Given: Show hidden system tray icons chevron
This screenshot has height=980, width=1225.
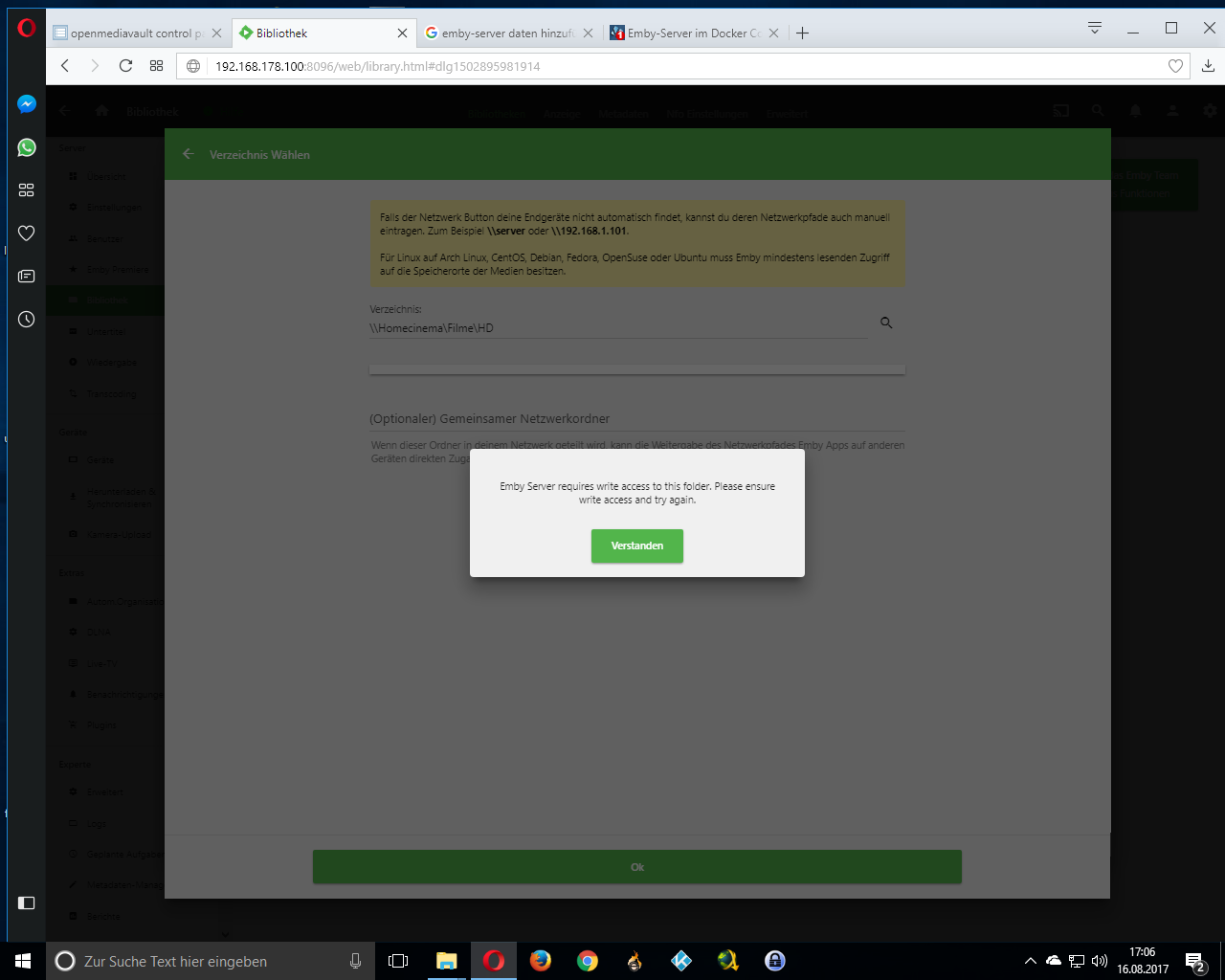Looking at the screenshot, I should pyautogui.click(x=1030, y=961).
